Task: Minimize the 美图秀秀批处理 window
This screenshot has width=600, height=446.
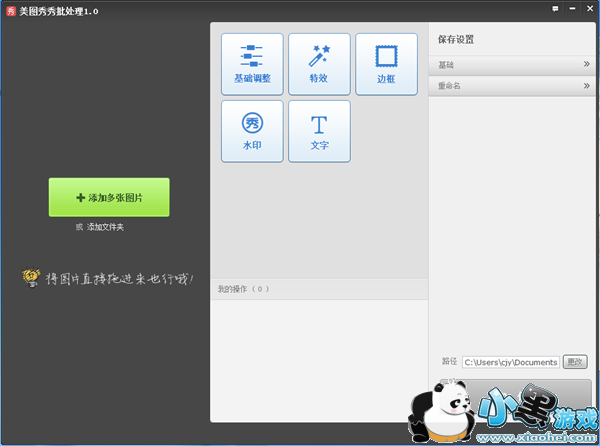Action: click(572, 9)
